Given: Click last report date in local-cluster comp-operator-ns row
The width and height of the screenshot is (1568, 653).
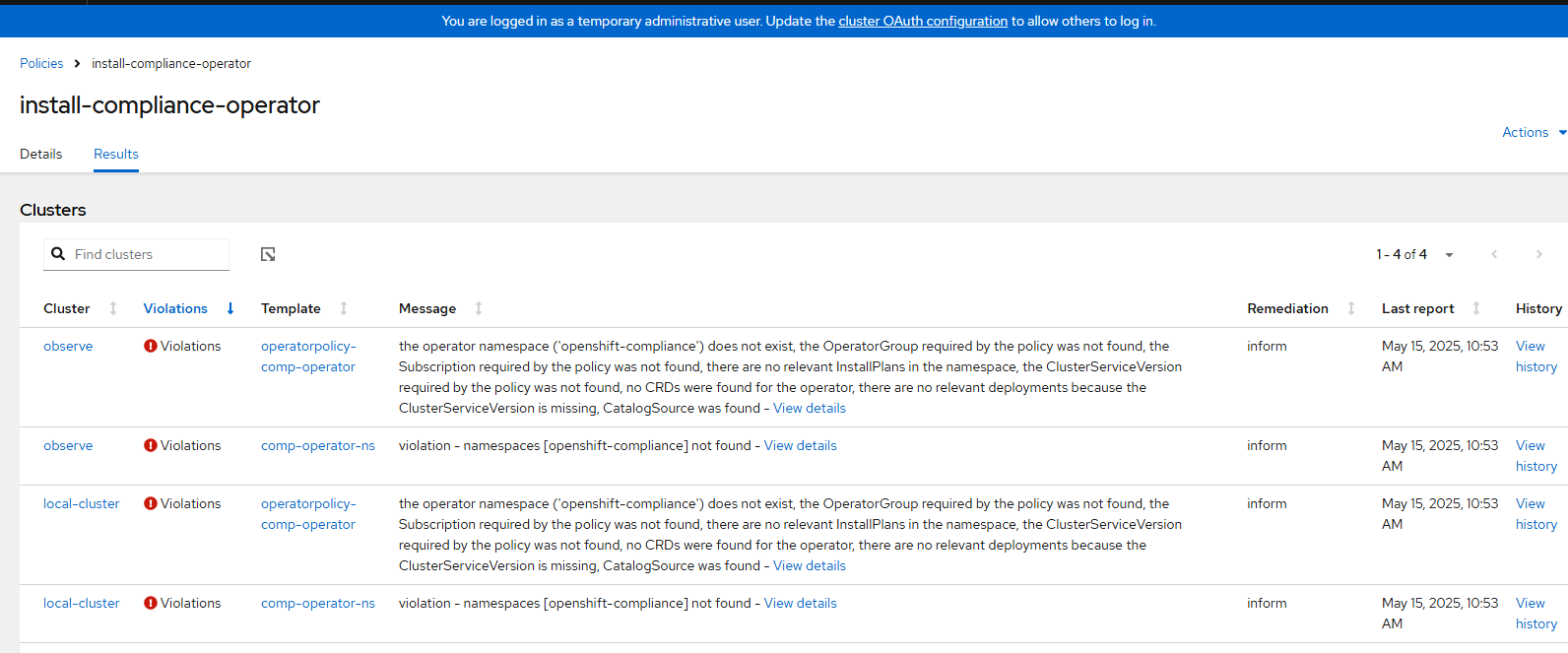Looking at the screenshot, I should 1440,614.
